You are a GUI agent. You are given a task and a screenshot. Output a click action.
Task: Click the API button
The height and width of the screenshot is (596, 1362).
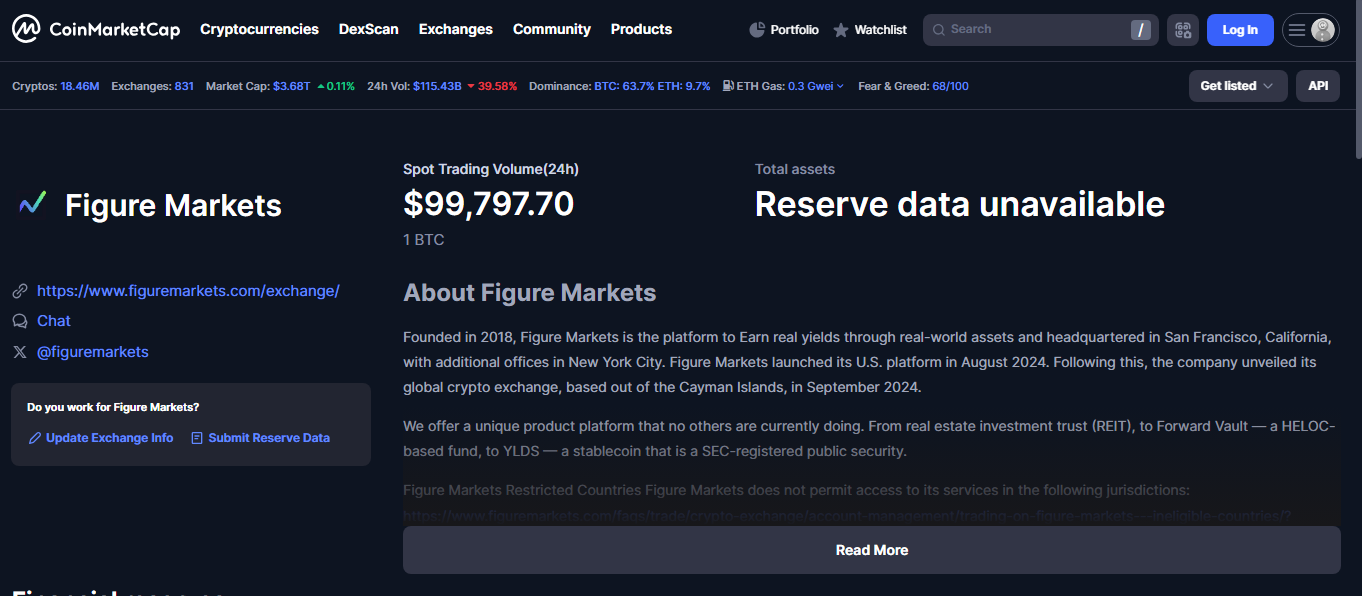tap(1318, 86)
